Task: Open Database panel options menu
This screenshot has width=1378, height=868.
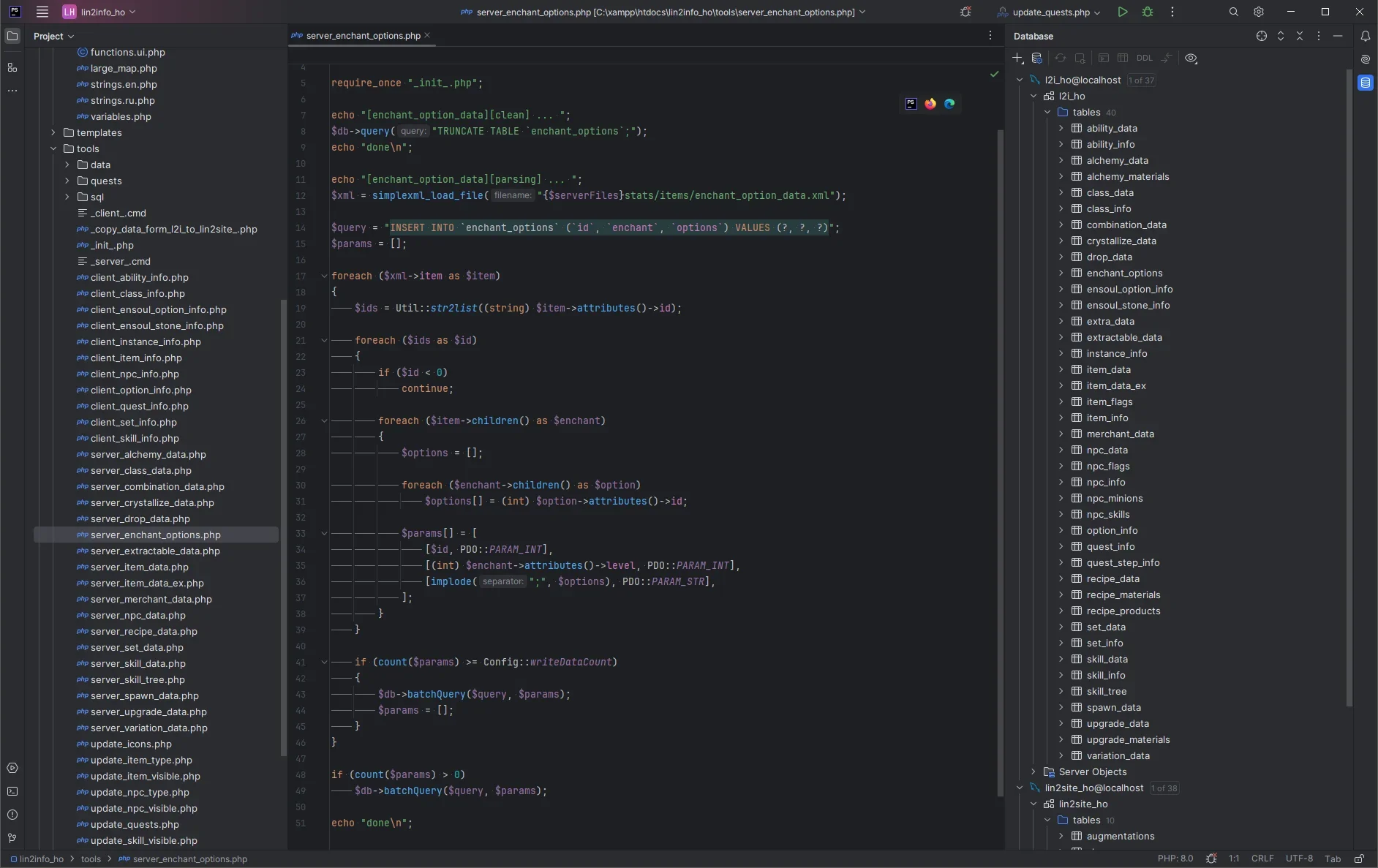Action: (x=1319, y=36)
